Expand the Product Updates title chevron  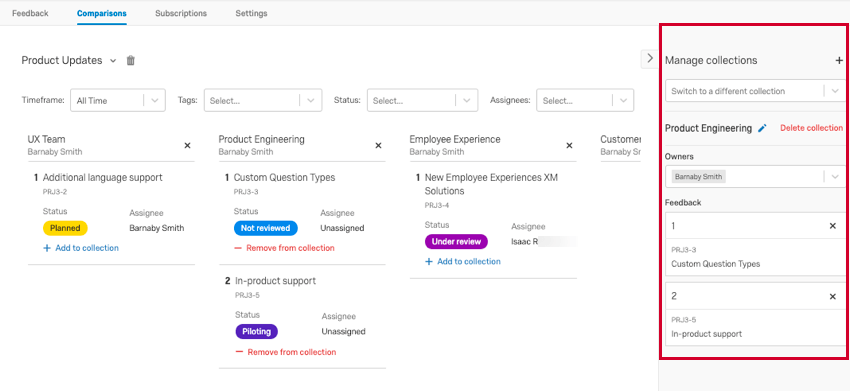pyautogui.click(x=113, y=61)
